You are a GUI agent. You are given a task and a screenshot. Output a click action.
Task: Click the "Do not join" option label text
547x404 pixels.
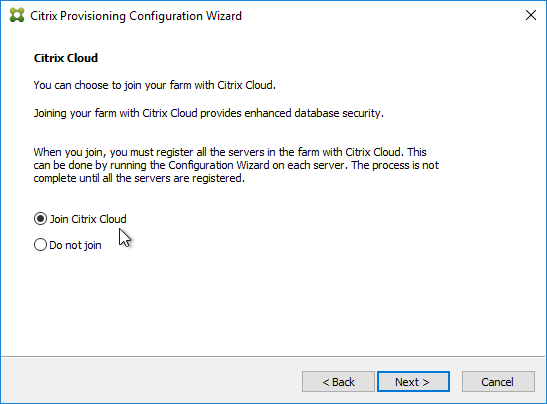[x=75, y=245]
